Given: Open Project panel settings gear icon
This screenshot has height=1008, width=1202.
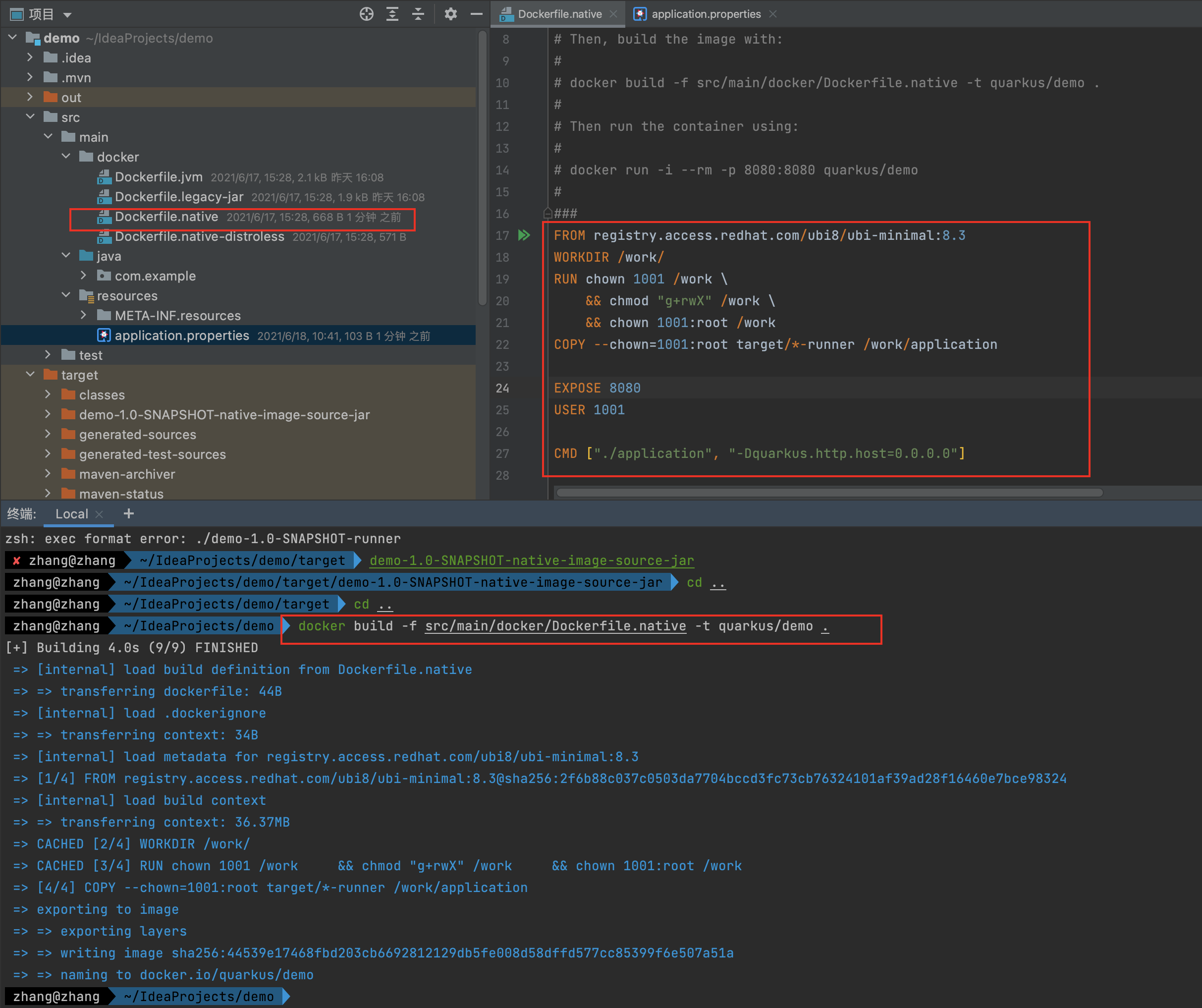Looking at the screenshot, I should coord(451,14).
